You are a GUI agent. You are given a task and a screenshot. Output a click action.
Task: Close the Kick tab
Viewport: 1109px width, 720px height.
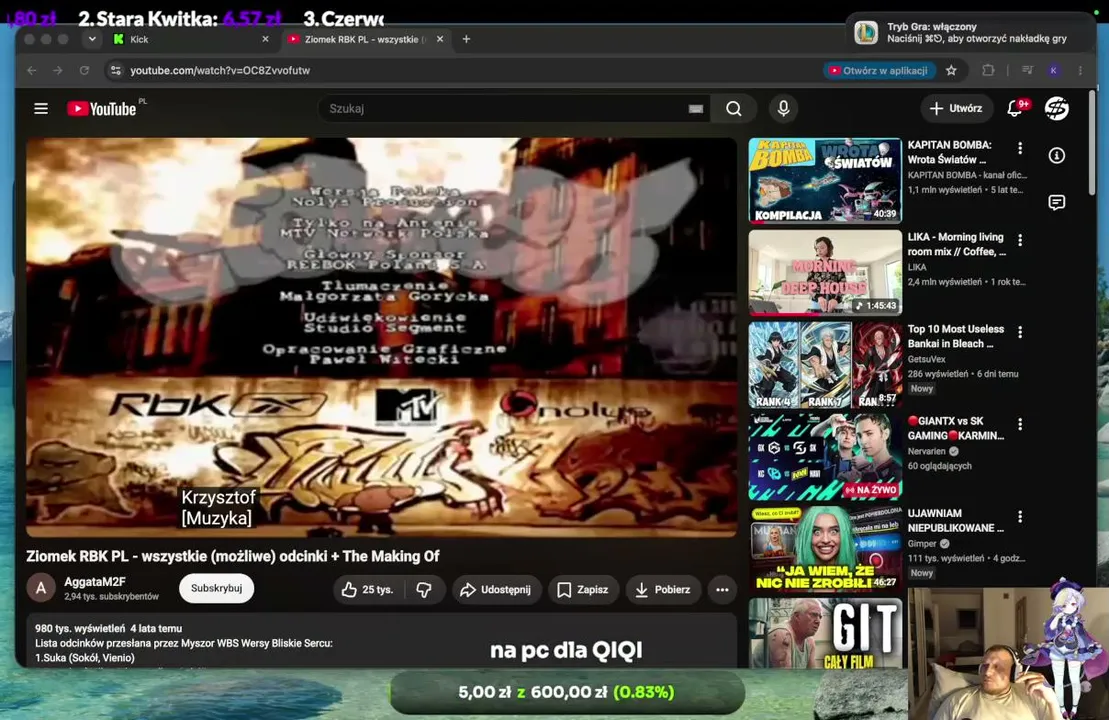click(265, 39)
